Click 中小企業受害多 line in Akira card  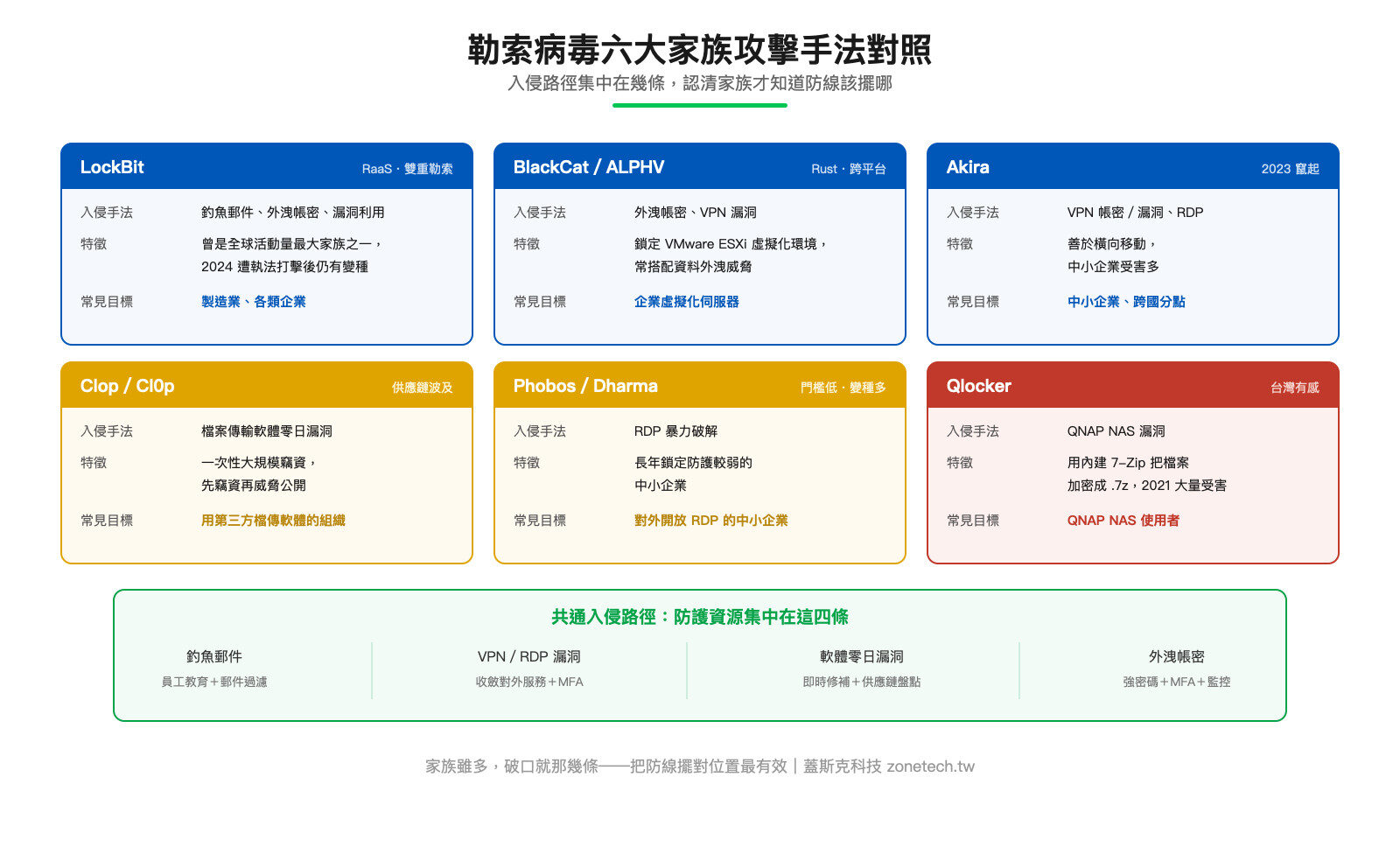[x=1113, y=267]
